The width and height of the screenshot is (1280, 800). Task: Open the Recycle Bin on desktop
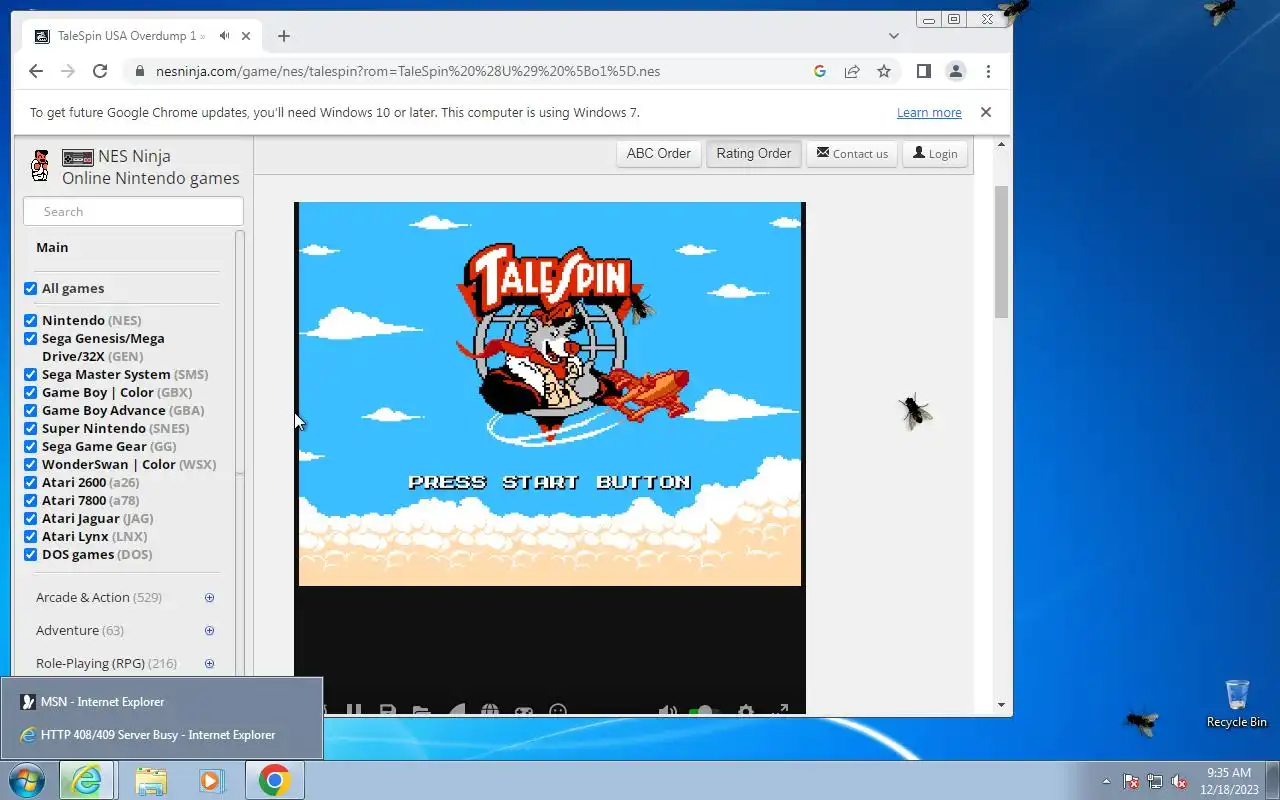[1237, 704]
